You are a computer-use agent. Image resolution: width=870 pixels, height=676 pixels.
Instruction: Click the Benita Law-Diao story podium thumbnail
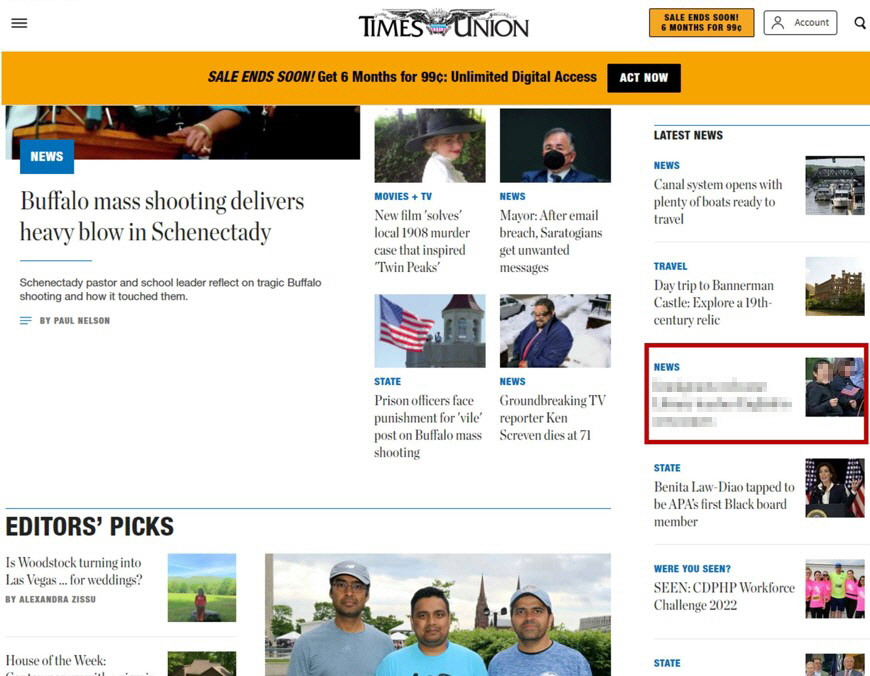pos(834,488)
